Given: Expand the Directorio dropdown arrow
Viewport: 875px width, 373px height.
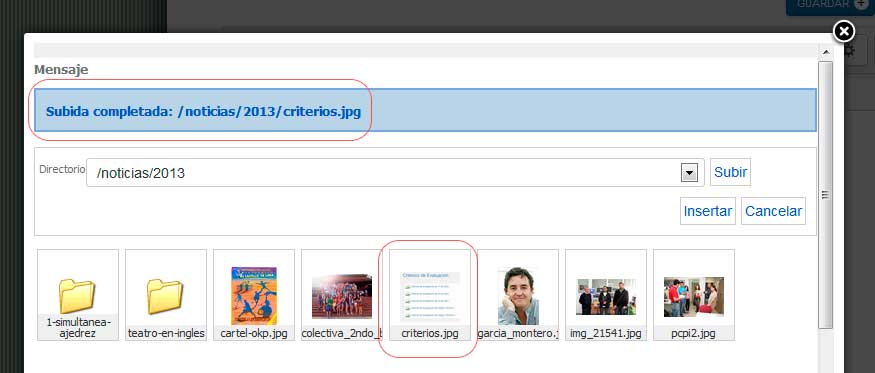Looking at the screenshot, I should pyautogui.click(x=690, y=173).
